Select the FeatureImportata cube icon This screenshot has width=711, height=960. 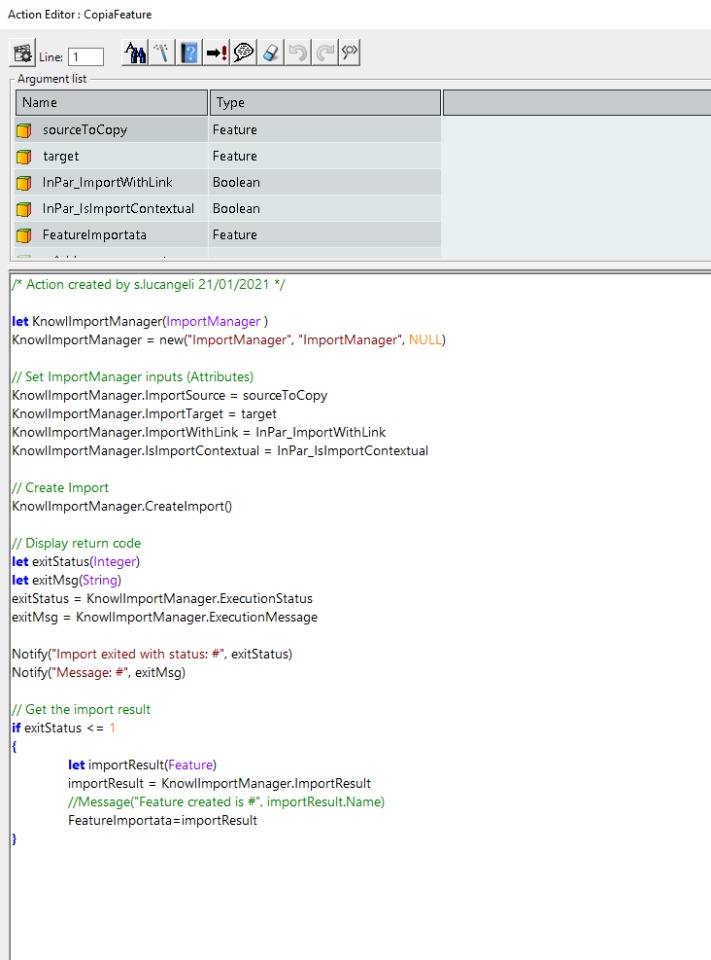24,235
